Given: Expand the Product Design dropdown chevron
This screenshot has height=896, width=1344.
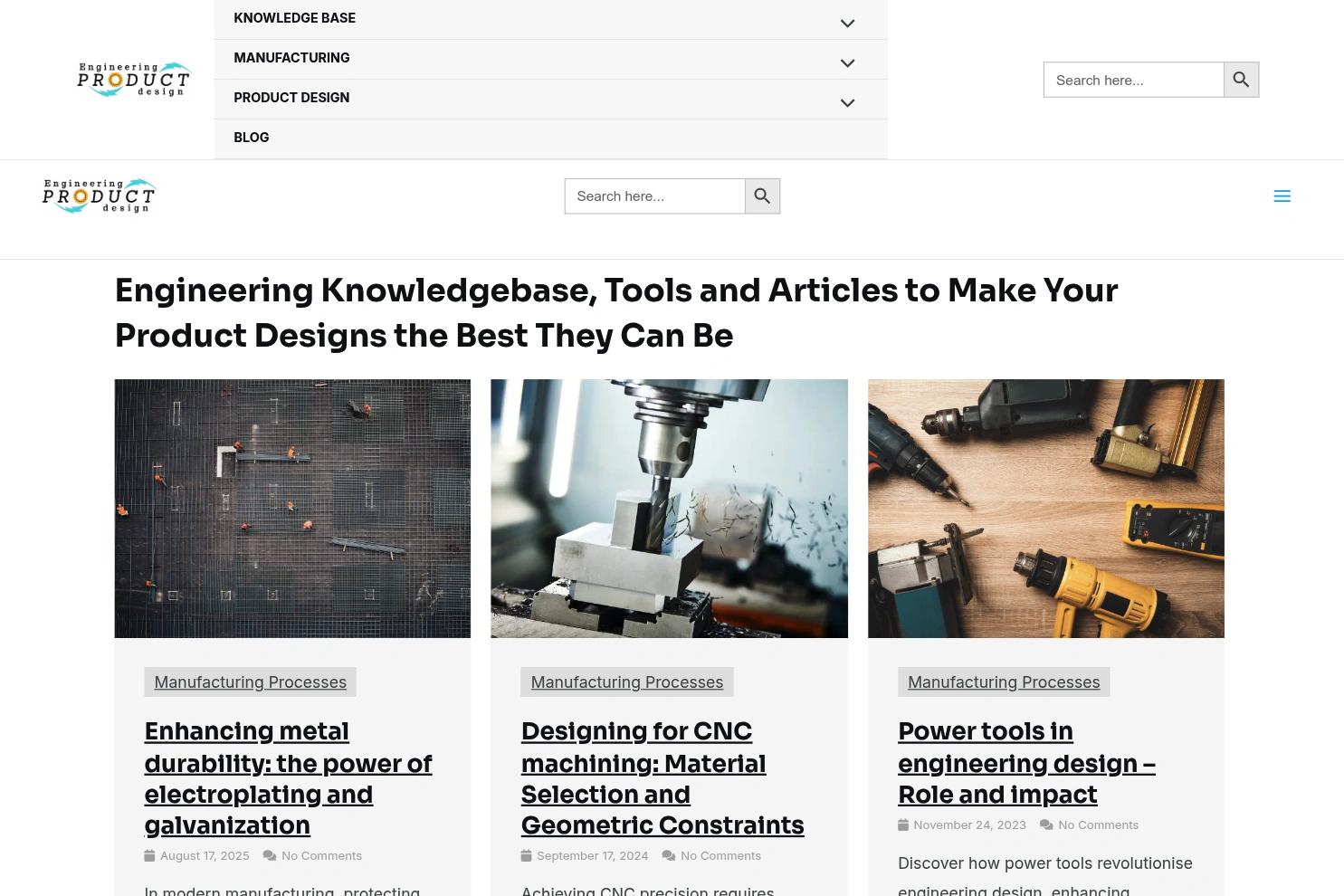Looking at the screenshot, I should pos(847,102).
